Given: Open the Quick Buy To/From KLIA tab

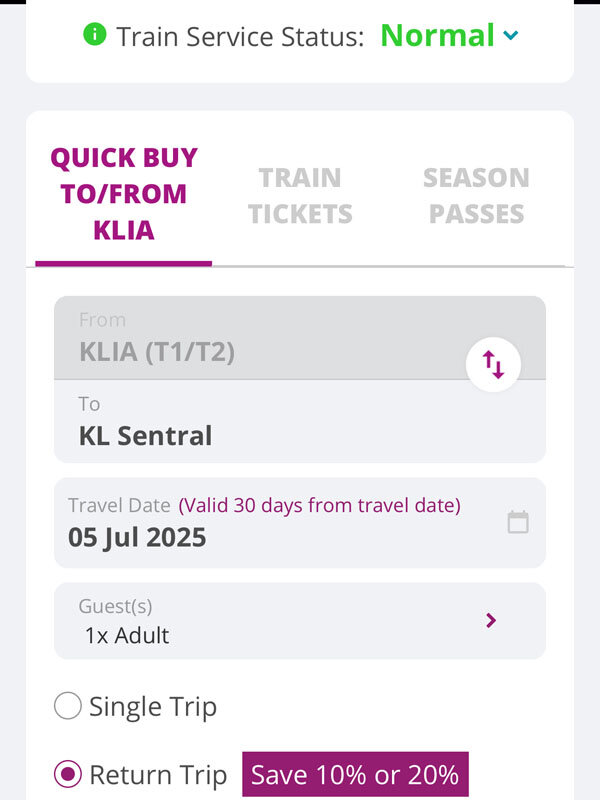Looking at the screenshot, I should (x=124, y=194).
